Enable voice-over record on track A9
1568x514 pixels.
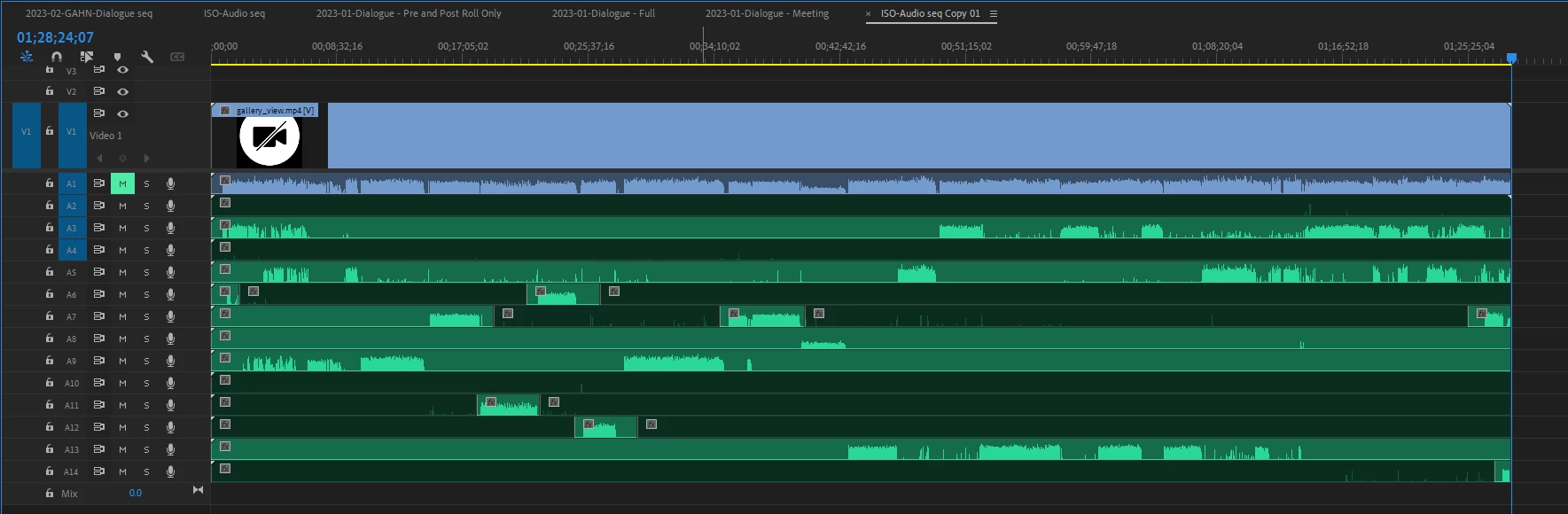(x=170, y=361)
